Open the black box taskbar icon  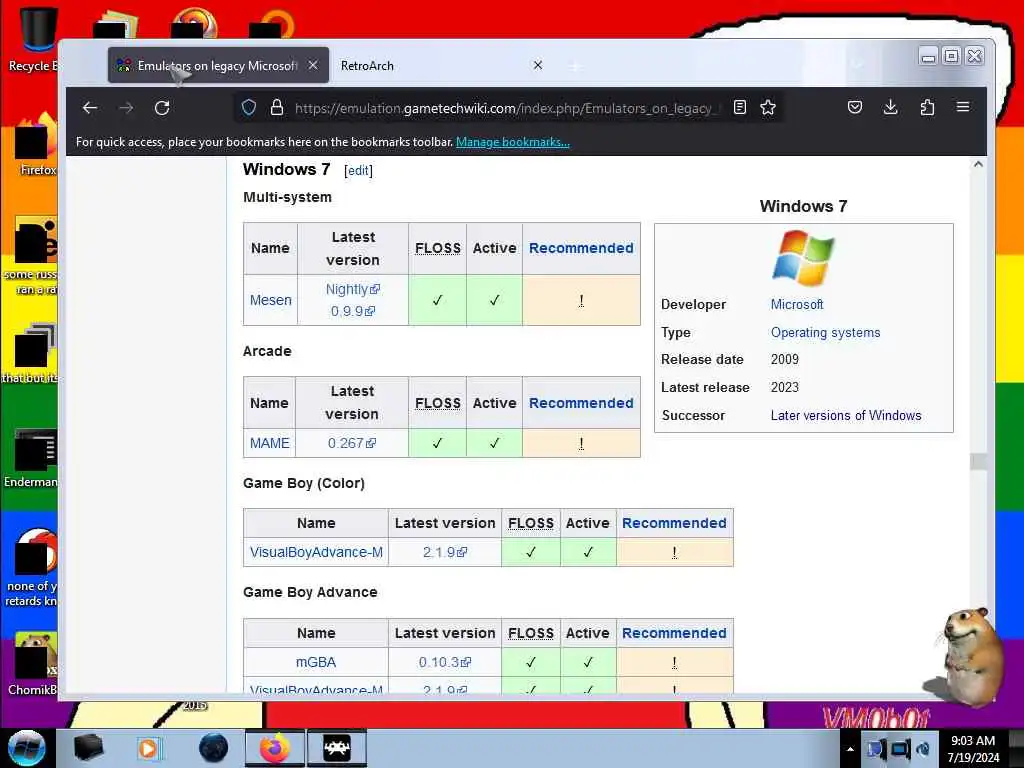pos(88,748)
